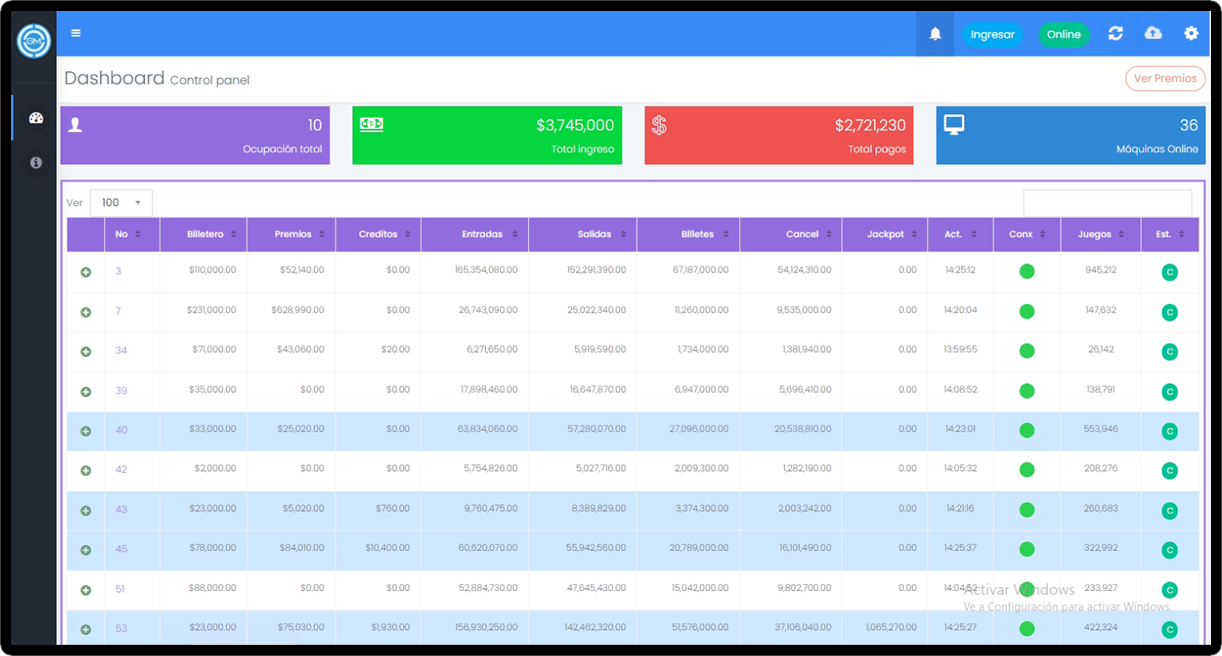Sort table by Jackpot column header
Viewport: 1222px width, 656px height.
(884, 235)
